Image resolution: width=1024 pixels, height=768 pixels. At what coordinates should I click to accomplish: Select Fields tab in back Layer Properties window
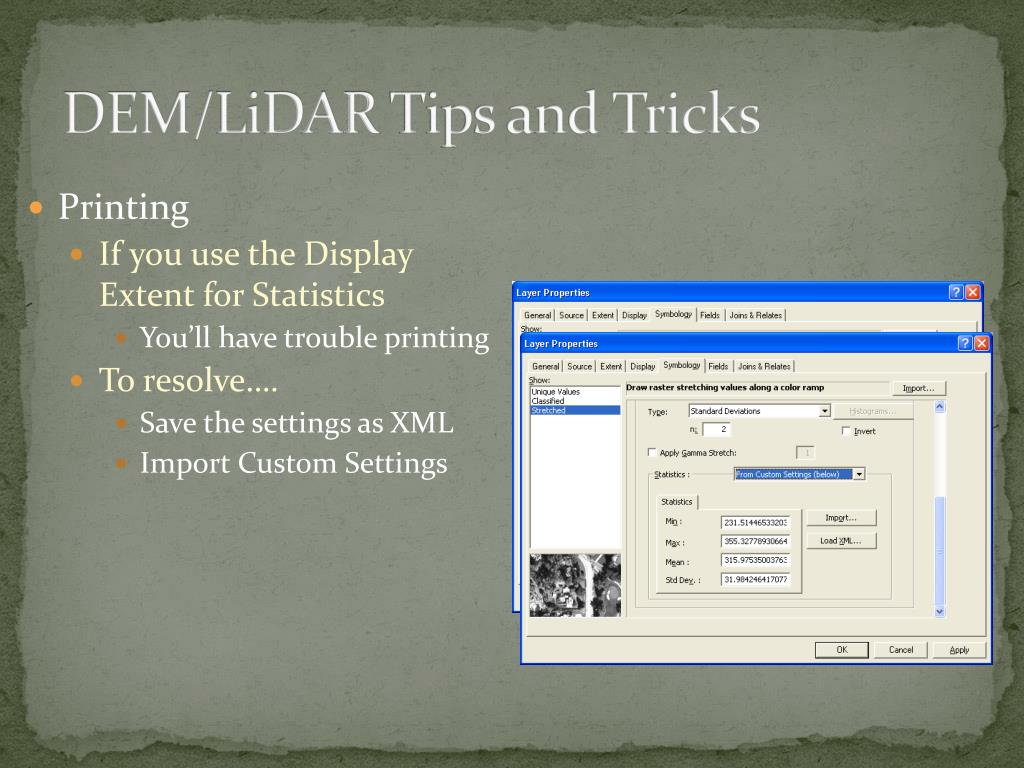(x=710, y=315)
